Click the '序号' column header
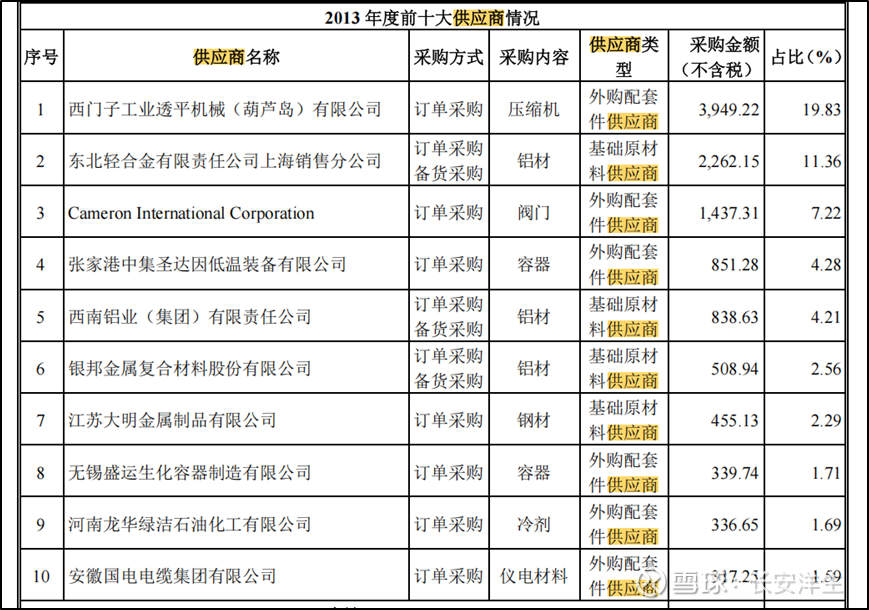The height and width of the screenshot is (610, 869). (41, 57)
